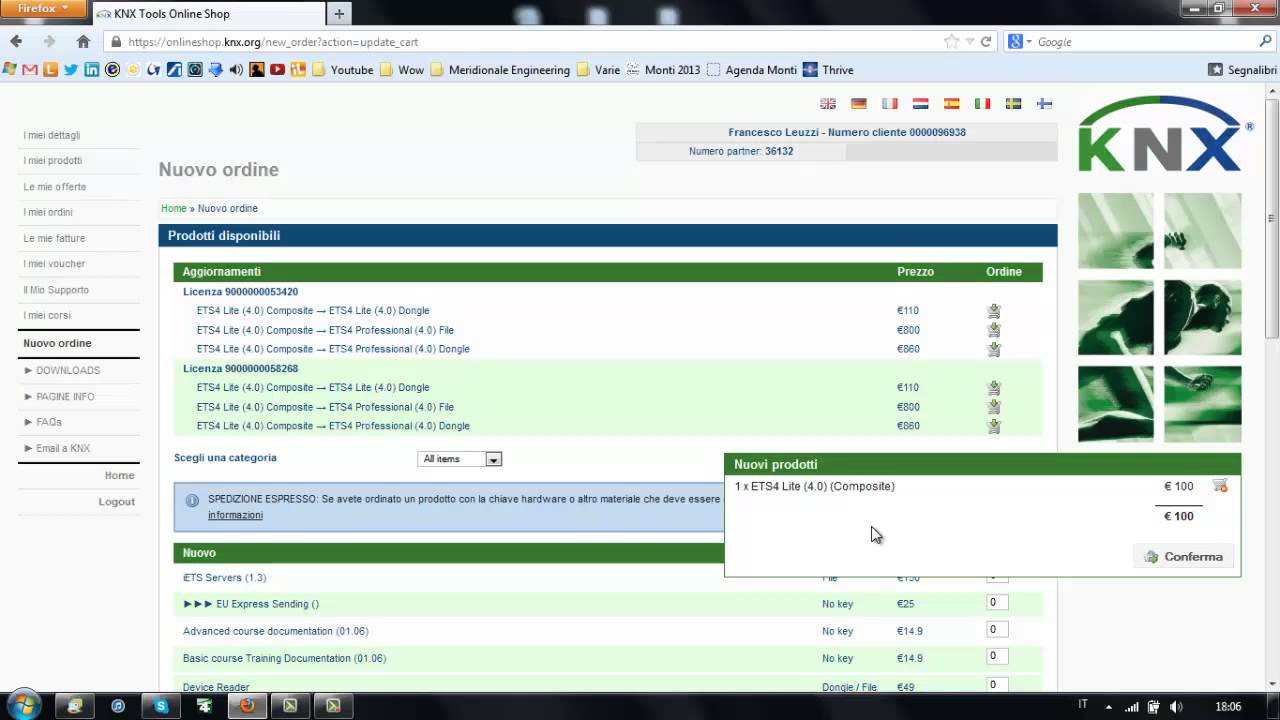Open the Segnalibri bookmarks button
Image resolution: width=1280 pixels, height=720 pixels.
point(1243,70)
